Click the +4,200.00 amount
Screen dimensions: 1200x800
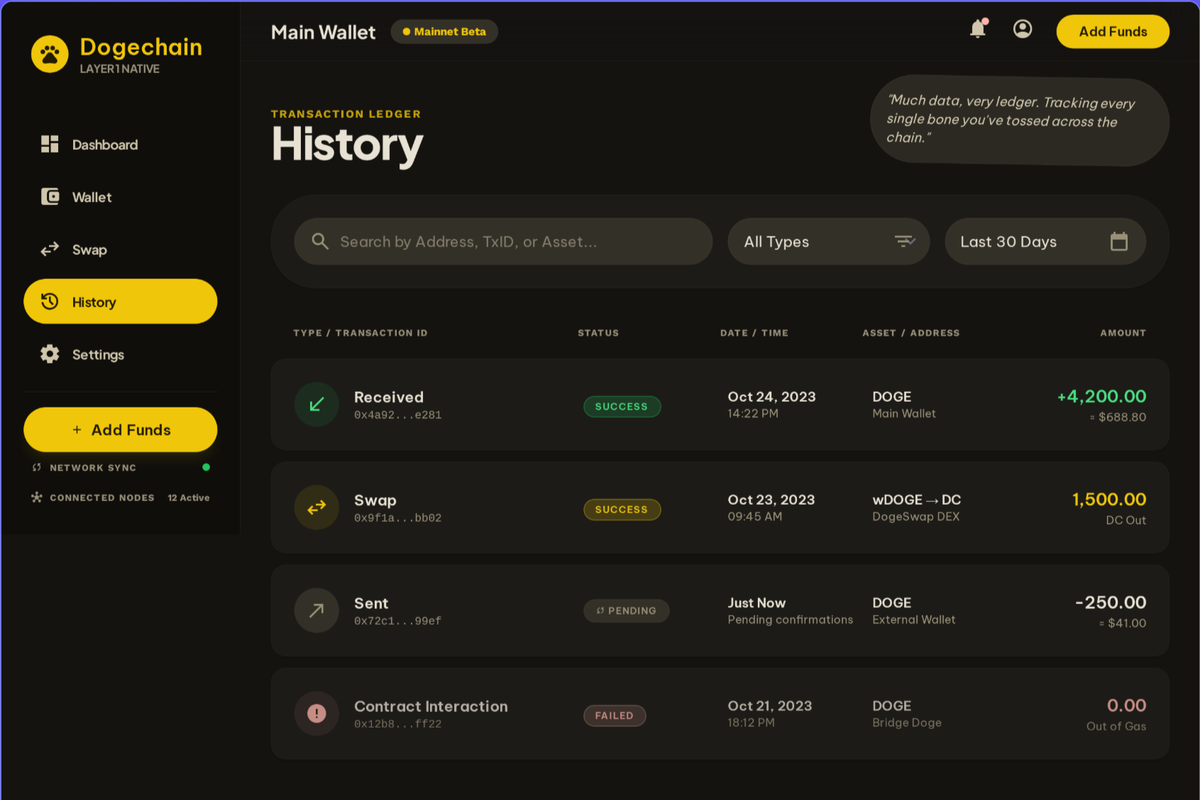pos(1102,396)
